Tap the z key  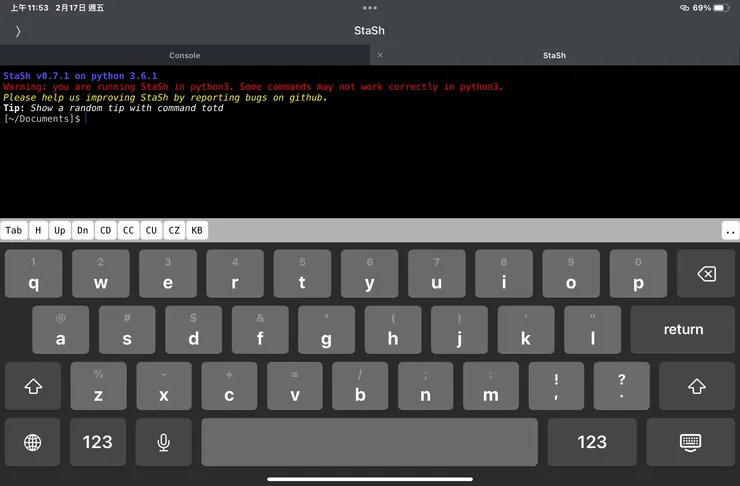[x=98, y=386]
